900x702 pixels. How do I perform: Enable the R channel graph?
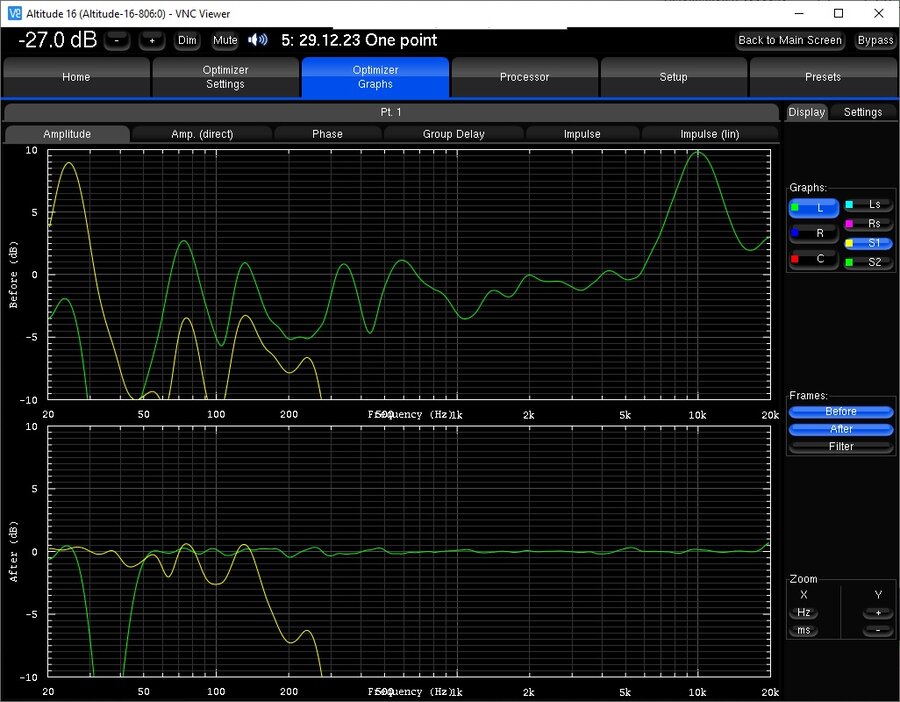(x=813, y=233)
